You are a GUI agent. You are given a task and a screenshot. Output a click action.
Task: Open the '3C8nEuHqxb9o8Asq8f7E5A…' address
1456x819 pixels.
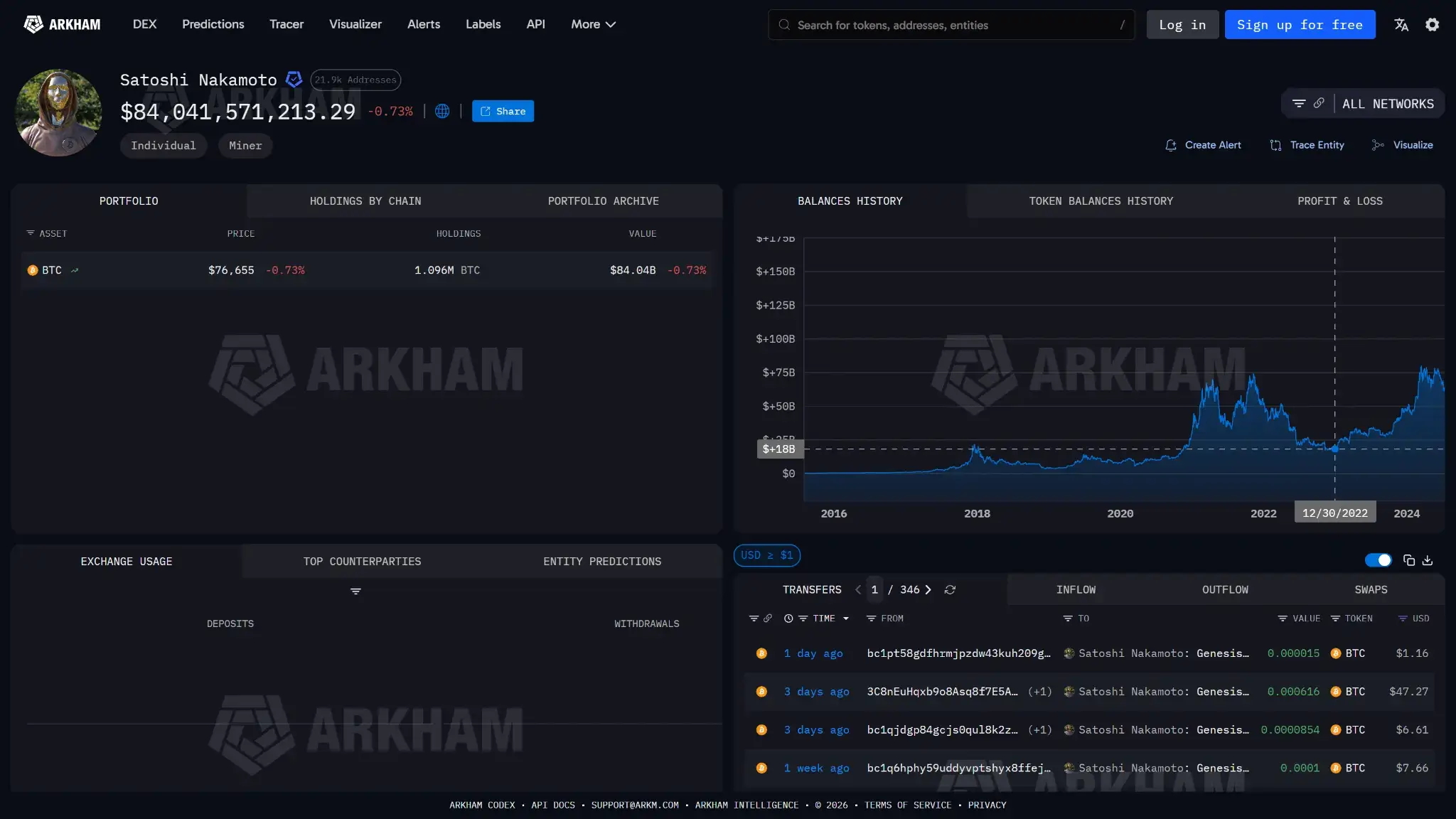pos(942,692)
